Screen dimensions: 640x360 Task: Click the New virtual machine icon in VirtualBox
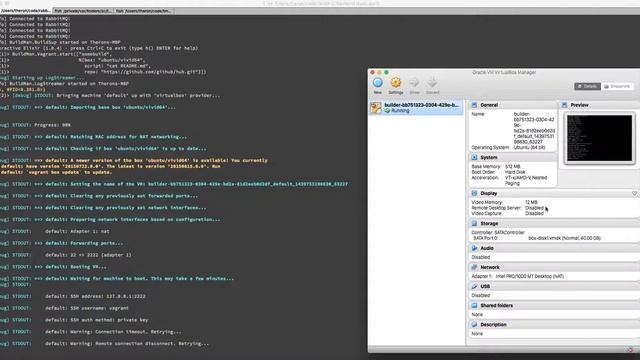tap(378, 83)
